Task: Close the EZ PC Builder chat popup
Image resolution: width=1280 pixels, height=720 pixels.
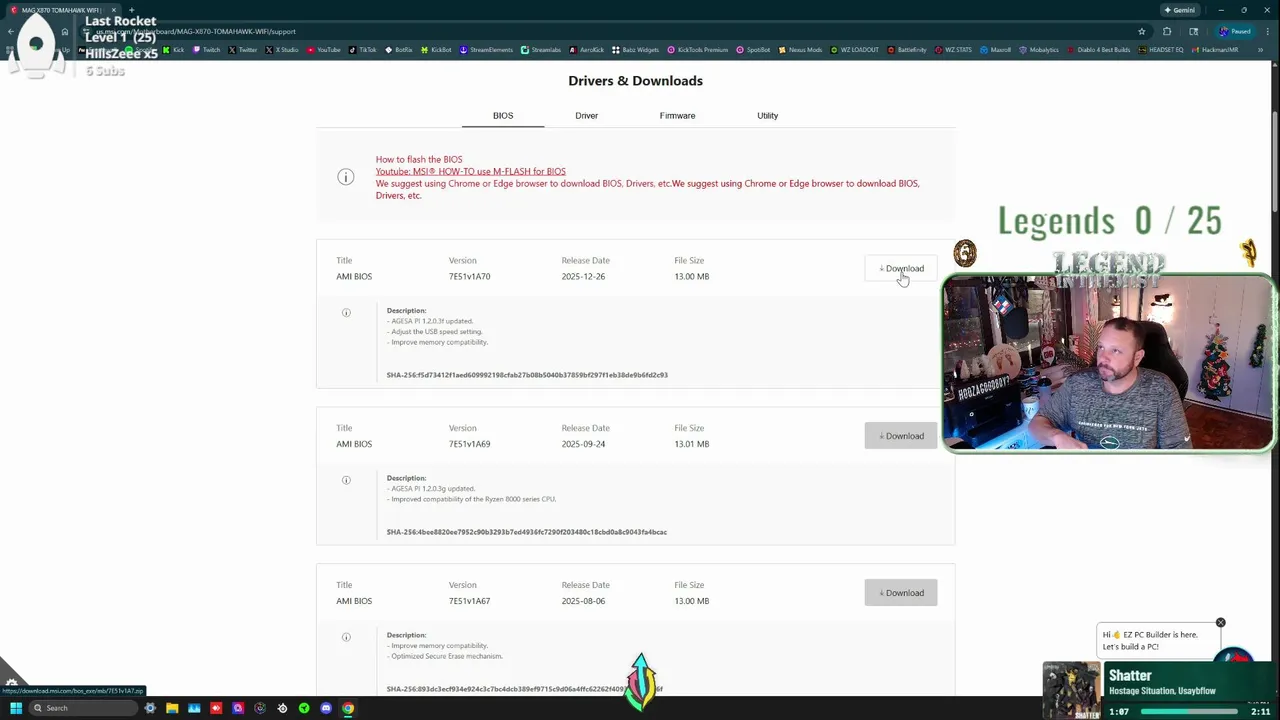Action: [x=1220, y=623]
